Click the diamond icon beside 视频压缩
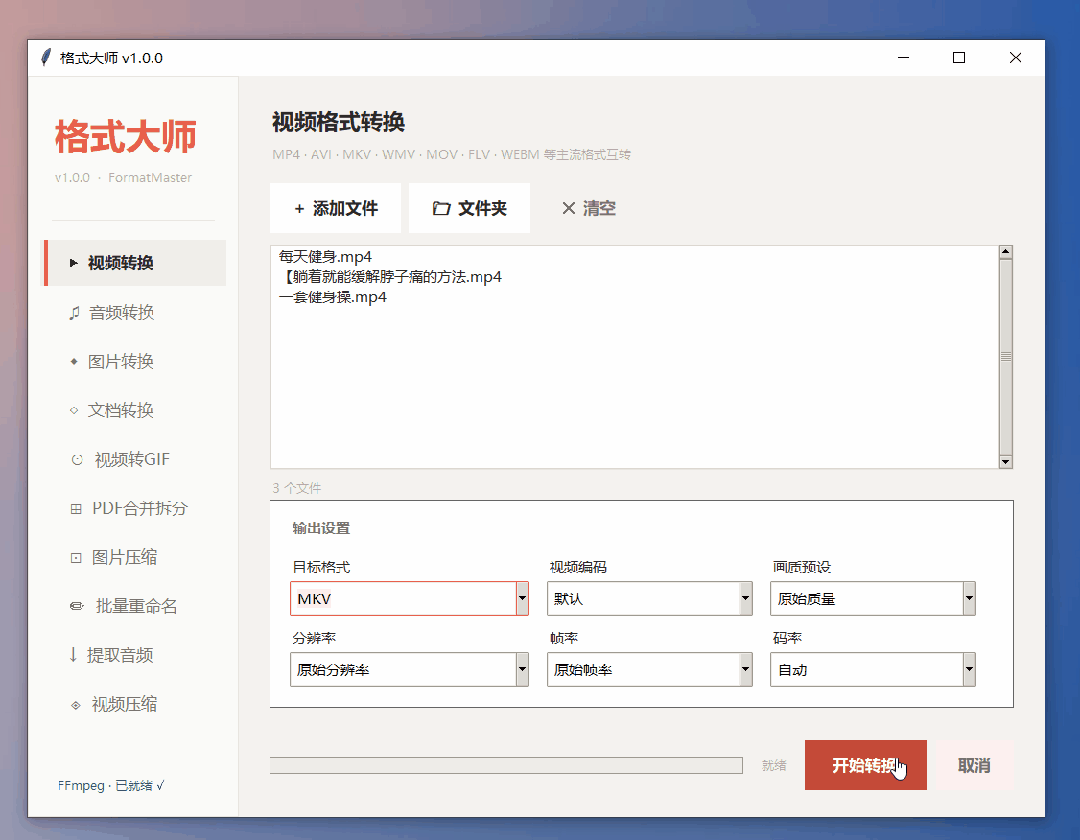 pos(76,705)
